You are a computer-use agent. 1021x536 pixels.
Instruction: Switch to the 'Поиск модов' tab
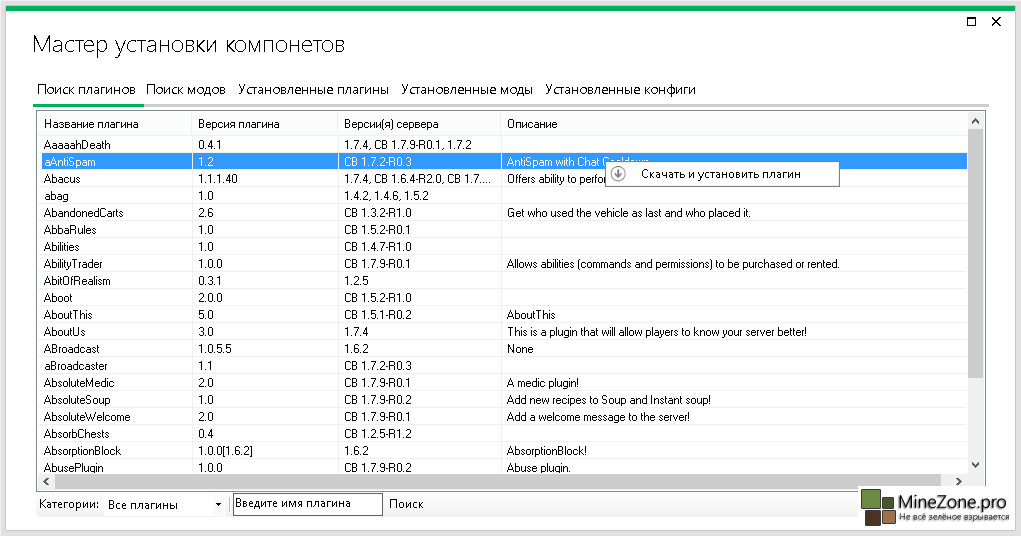click(x=186, y=90)
